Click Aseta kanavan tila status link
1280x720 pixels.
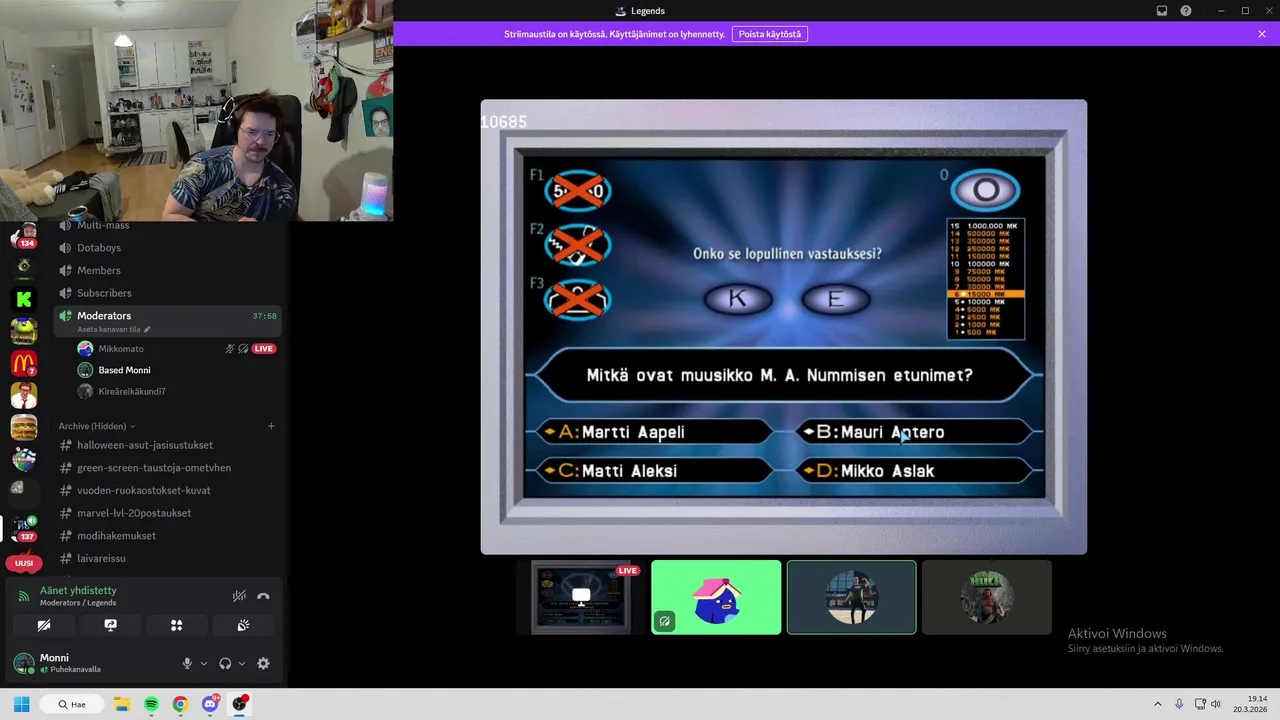(x=113, y=329)
